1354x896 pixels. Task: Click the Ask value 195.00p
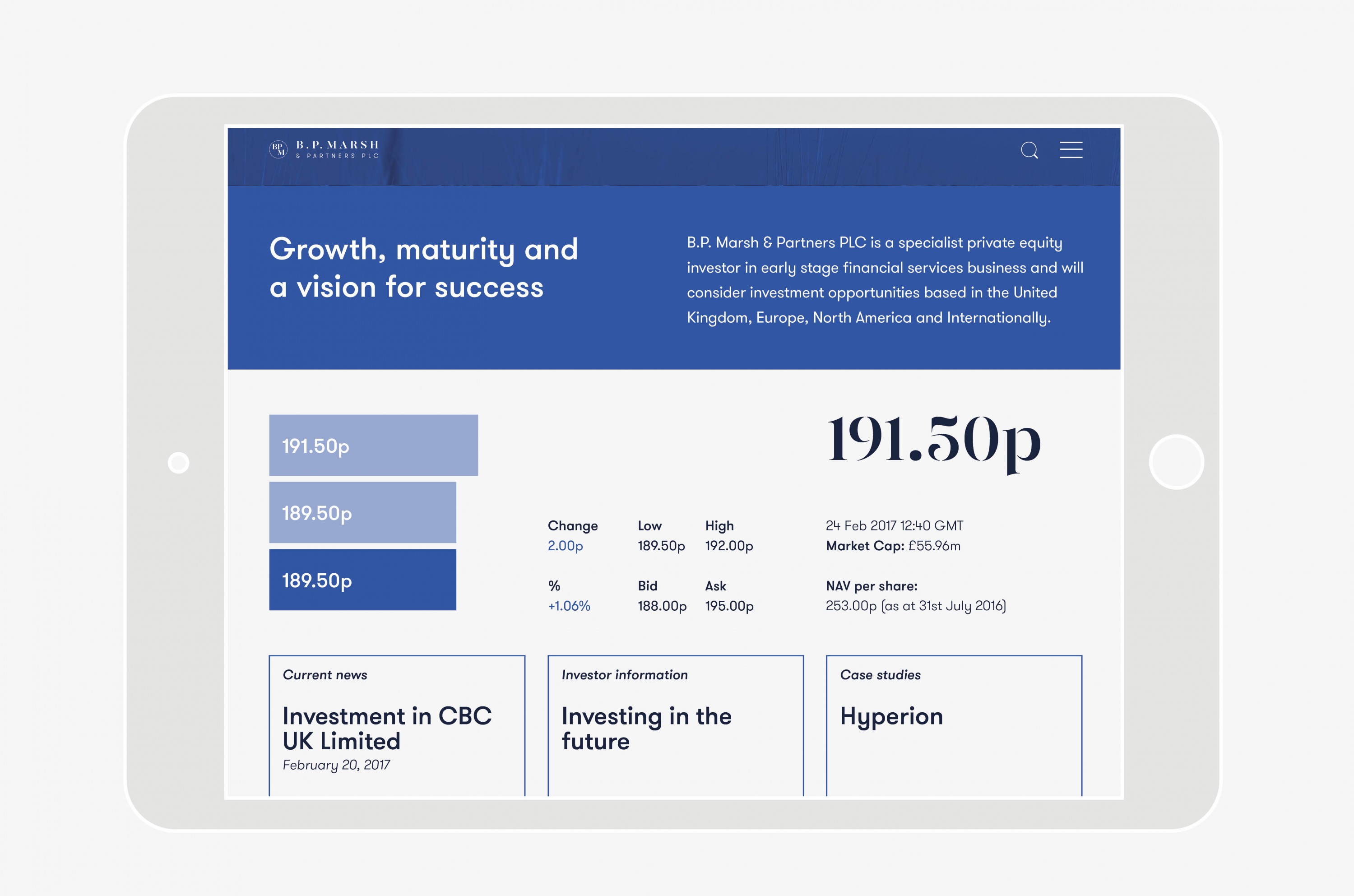tap(729, 606)
